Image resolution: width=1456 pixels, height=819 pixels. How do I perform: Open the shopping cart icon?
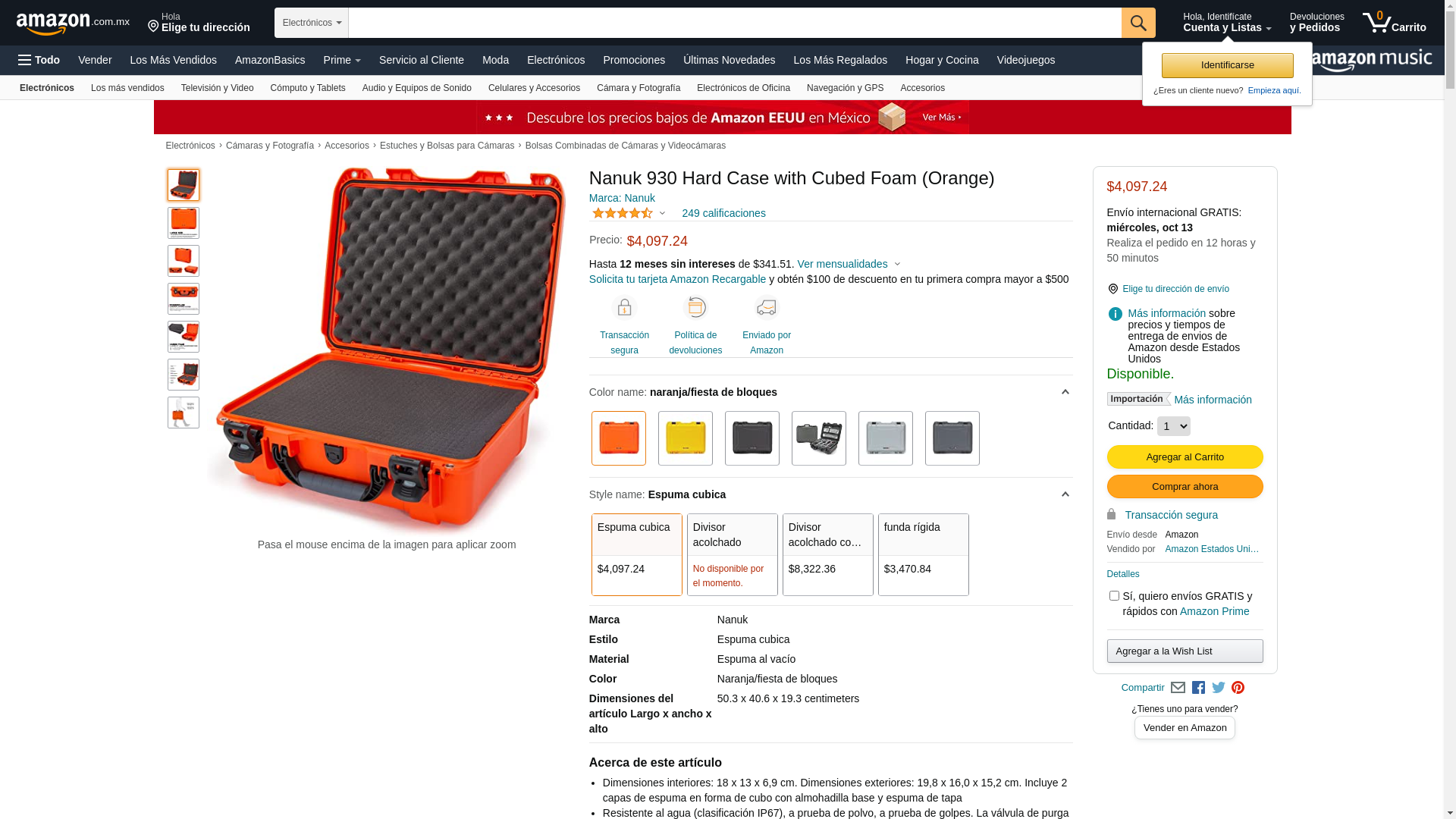point(1394,23)
